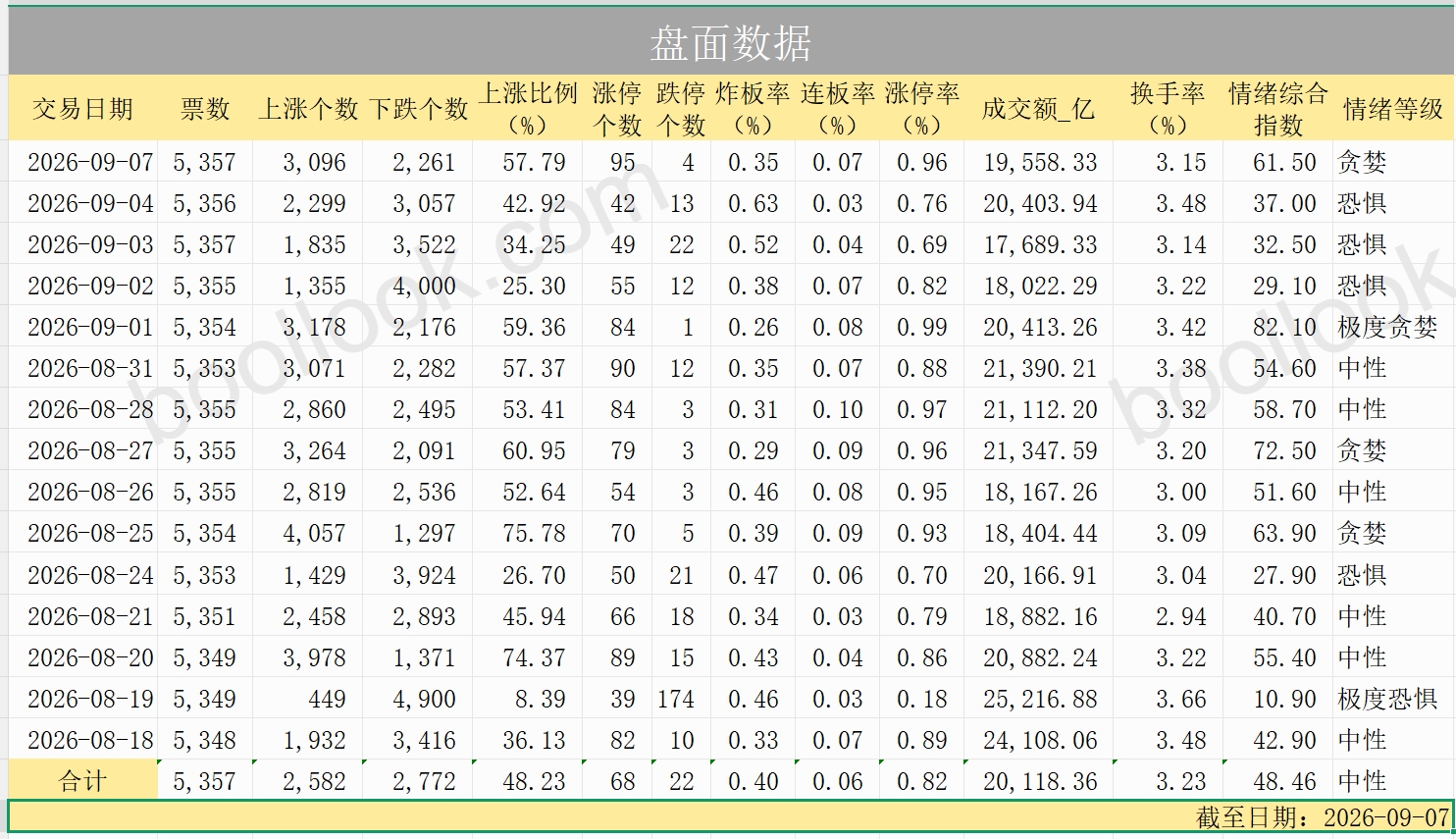Select the 炸板率 column header

(753, 109)
